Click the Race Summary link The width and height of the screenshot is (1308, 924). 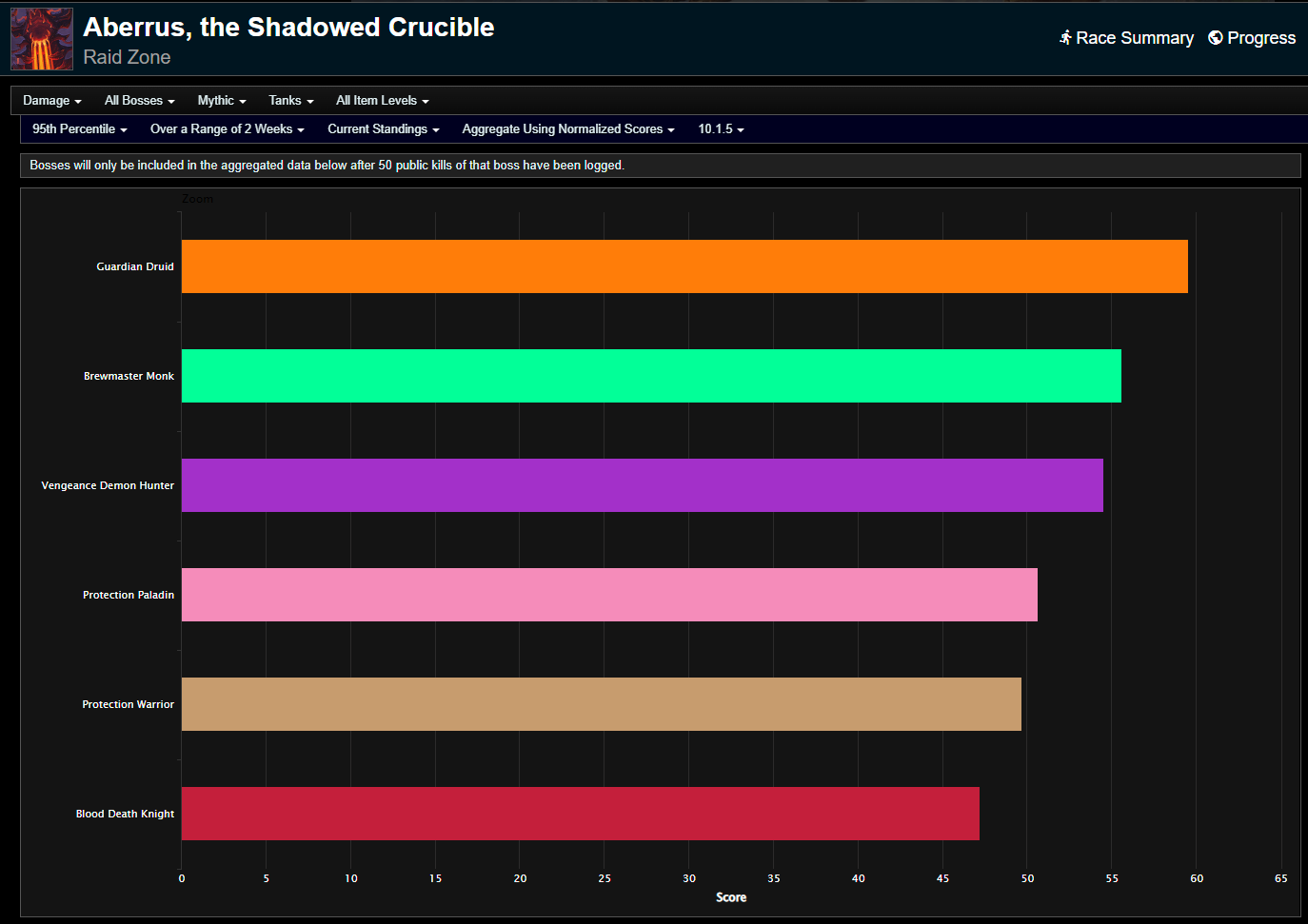1135,38
